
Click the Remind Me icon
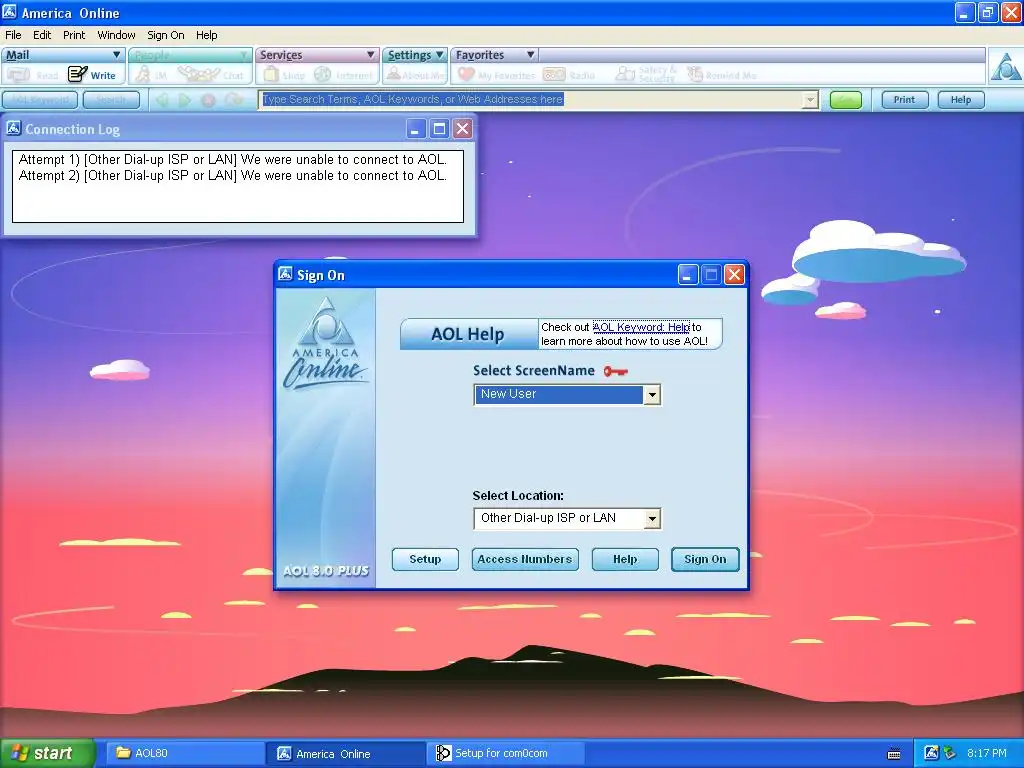(694, 74)
